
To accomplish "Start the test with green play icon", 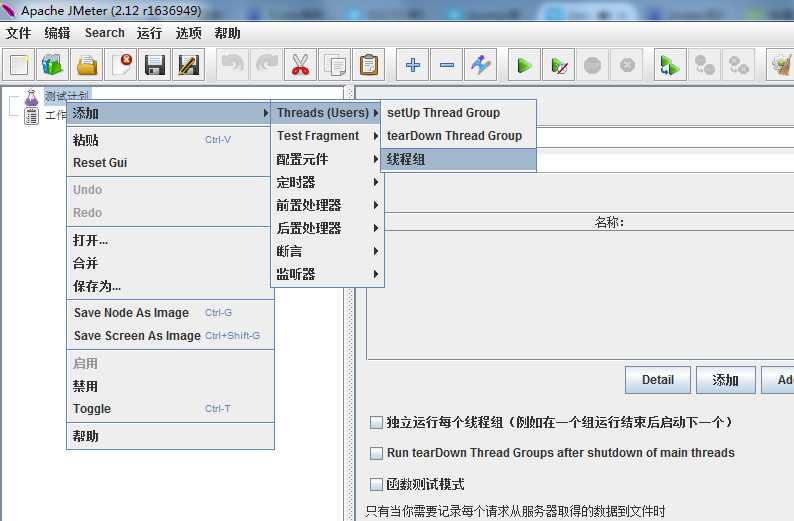I will [x=525, y=65].
